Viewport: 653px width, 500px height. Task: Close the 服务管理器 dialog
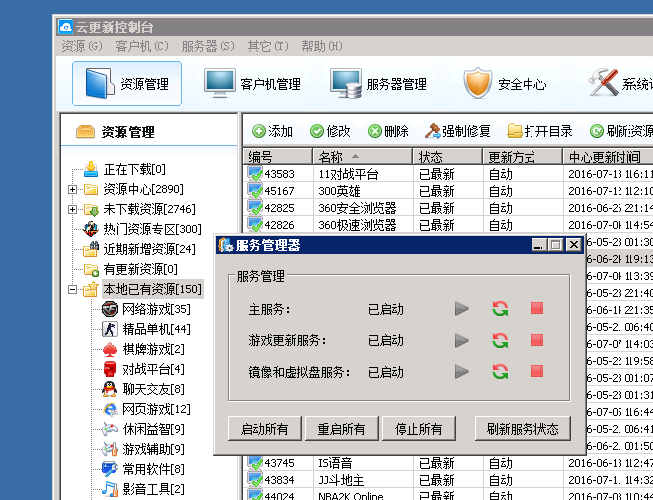(574, 245)
